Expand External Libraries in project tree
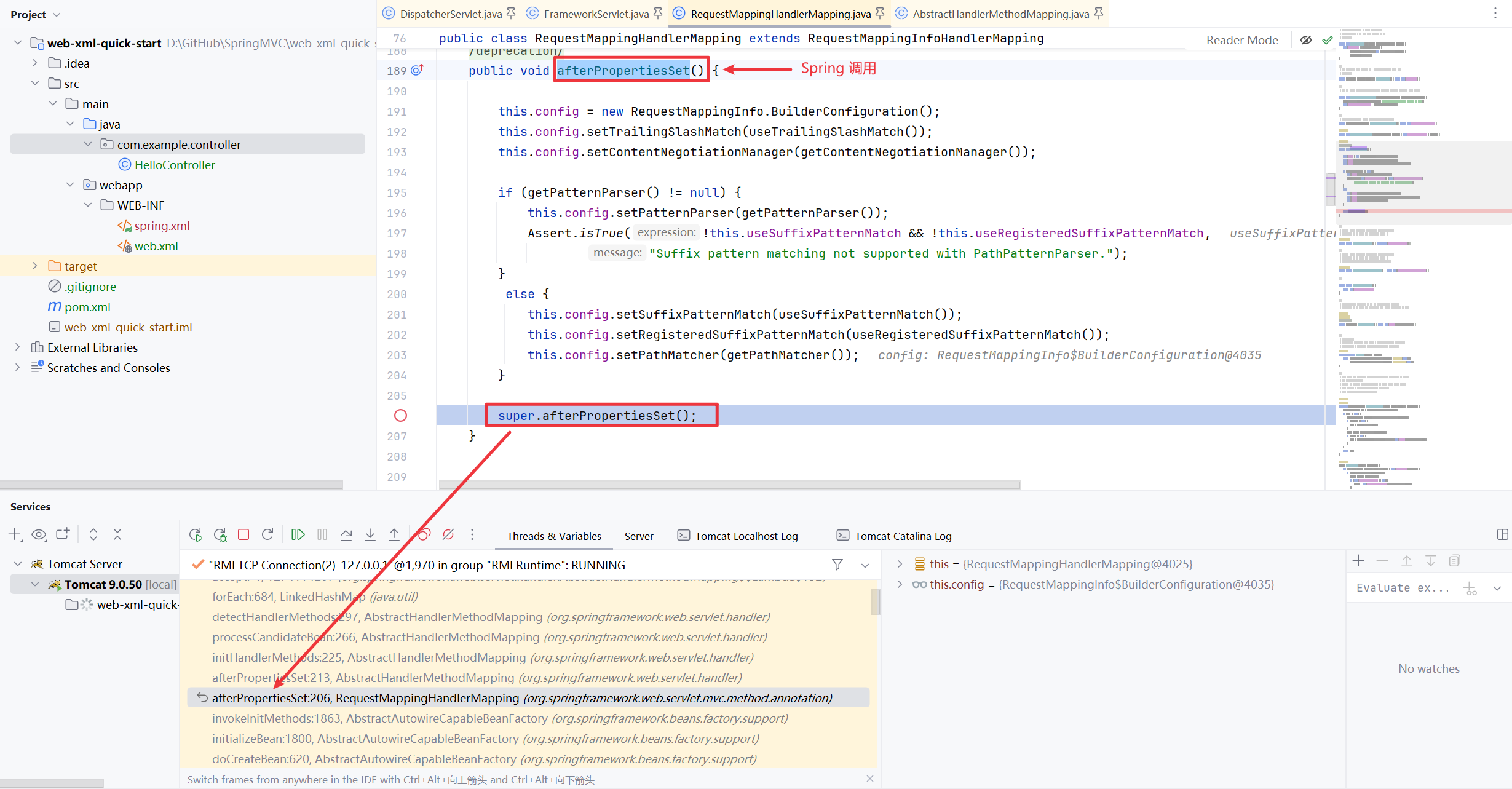The width and height of the screenshot is (1512, 789). pos(18,347)
